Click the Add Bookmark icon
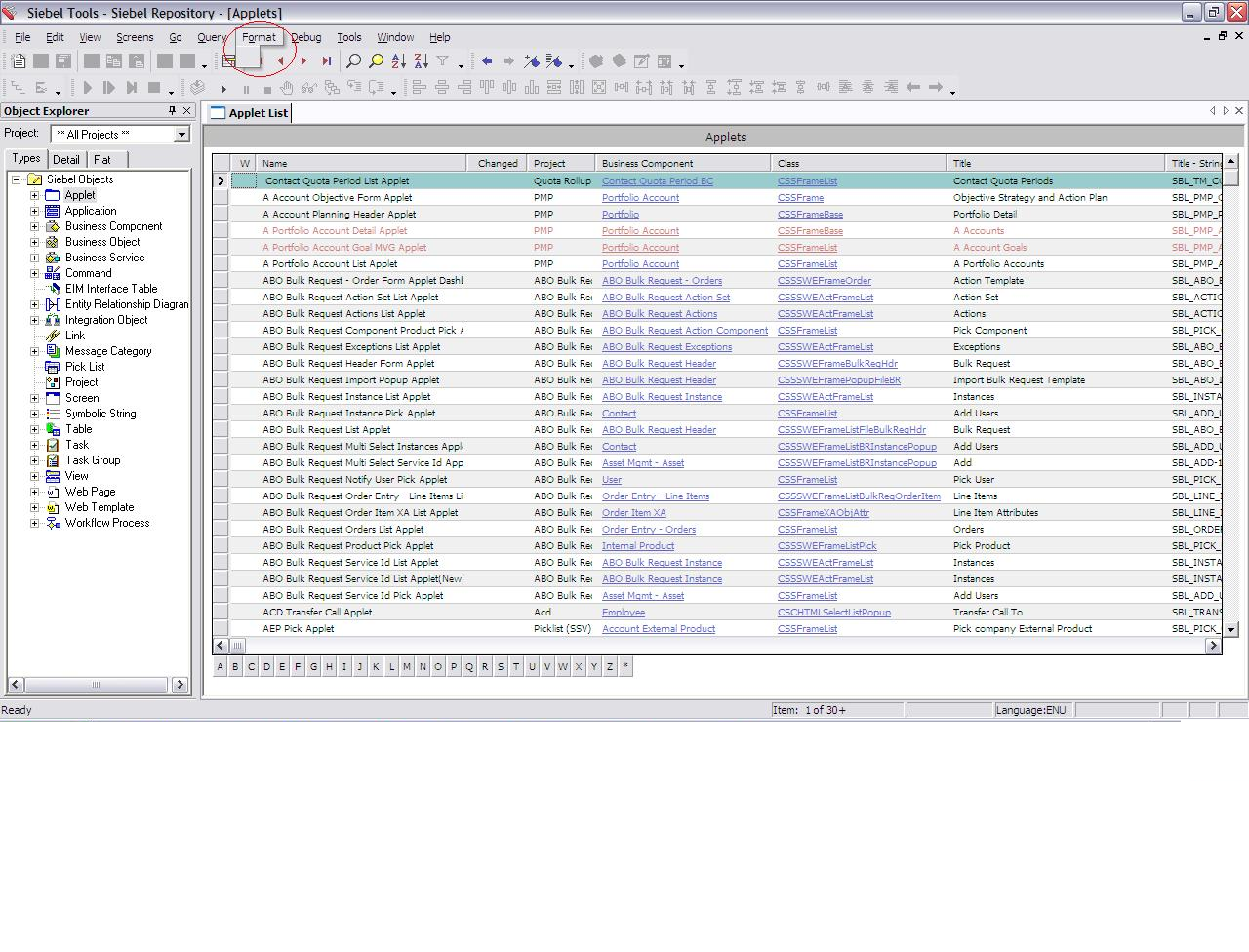The height and width of the screenshot is (952, 1249). point(532,61)
